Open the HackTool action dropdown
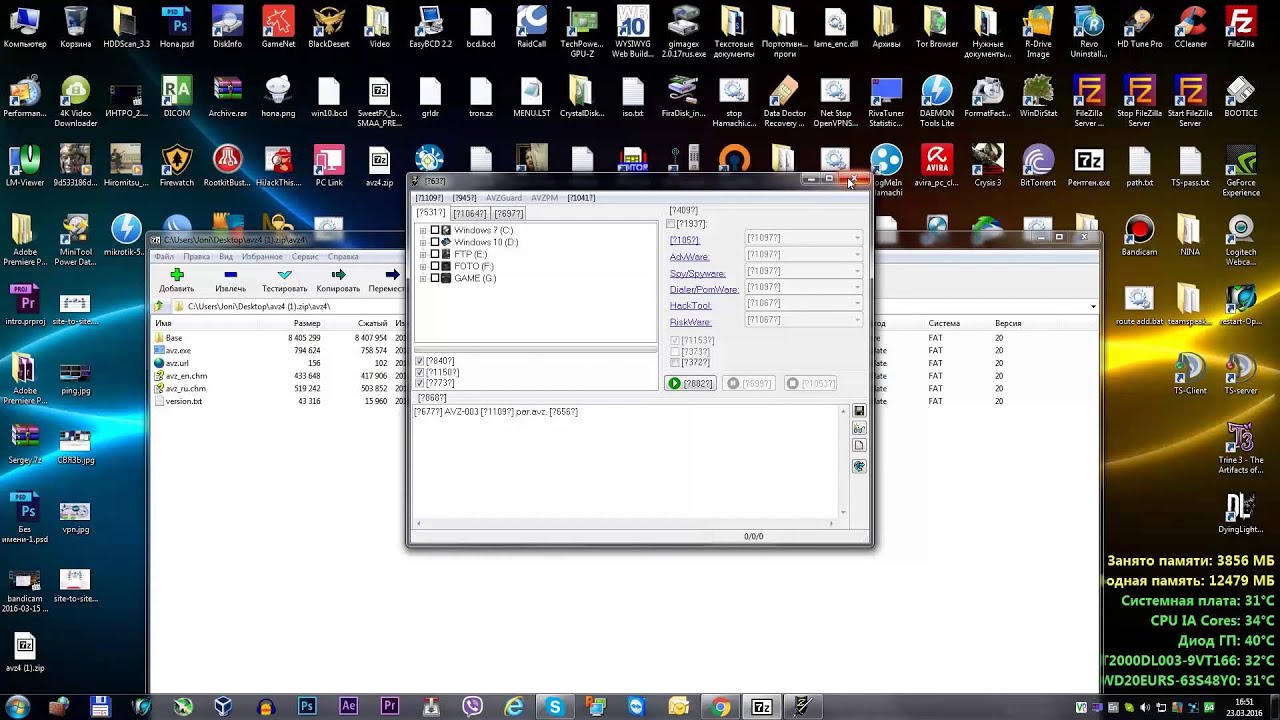1280x720 pixels. pyautogui.click(x=803, y=304)
